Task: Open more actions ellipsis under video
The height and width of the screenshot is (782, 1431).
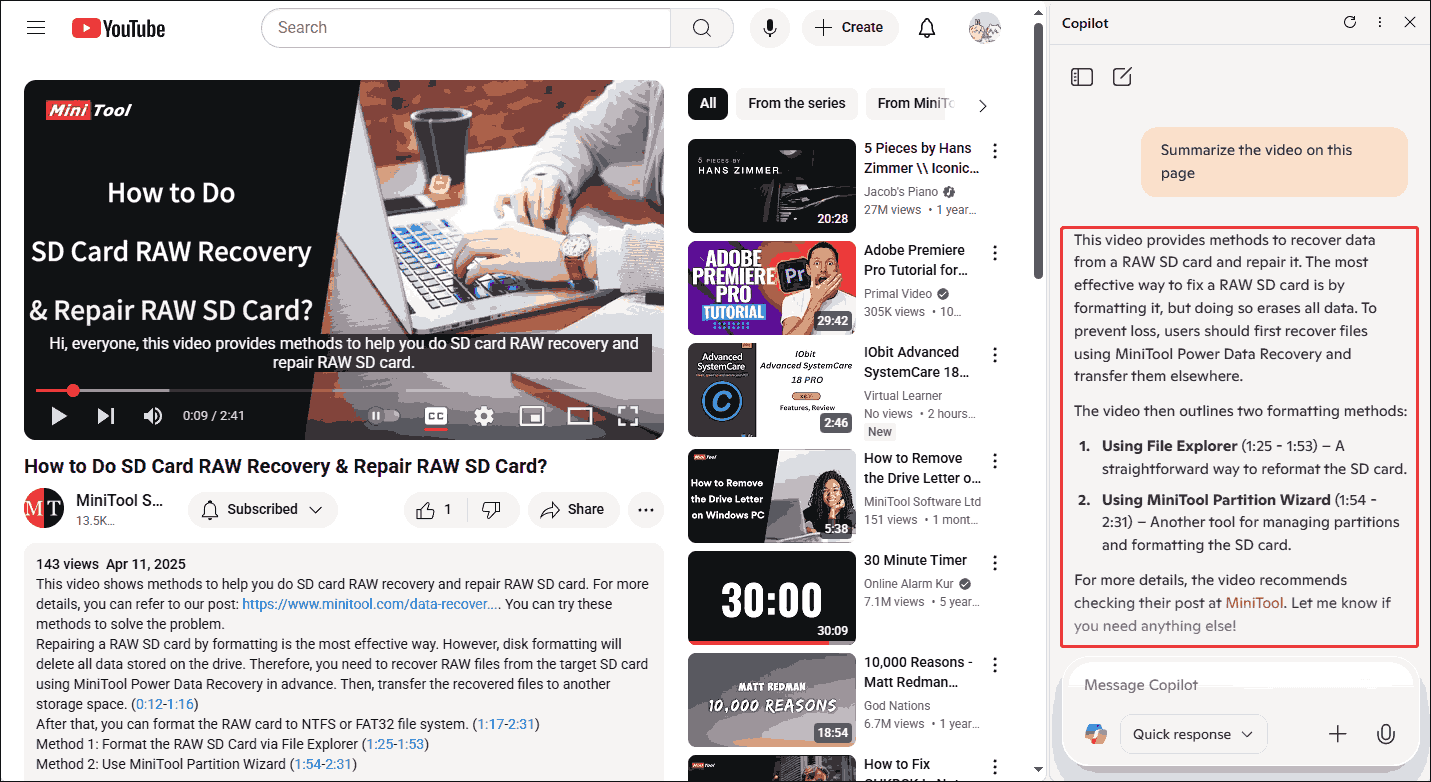Action: (x=646, y=510)
